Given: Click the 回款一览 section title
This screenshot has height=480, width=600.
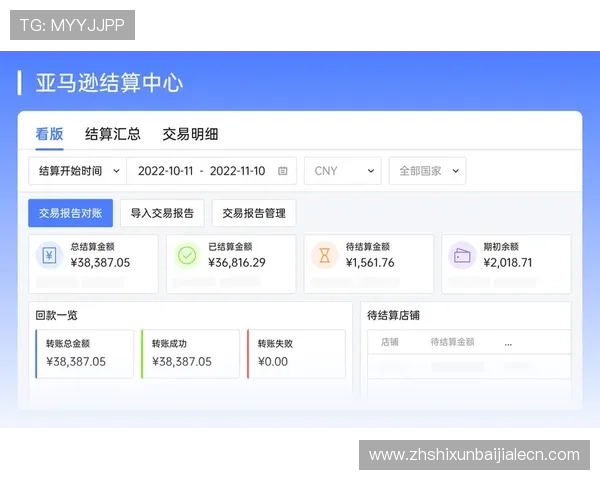Looking at the screenshot, I should (x=57, y=315).
